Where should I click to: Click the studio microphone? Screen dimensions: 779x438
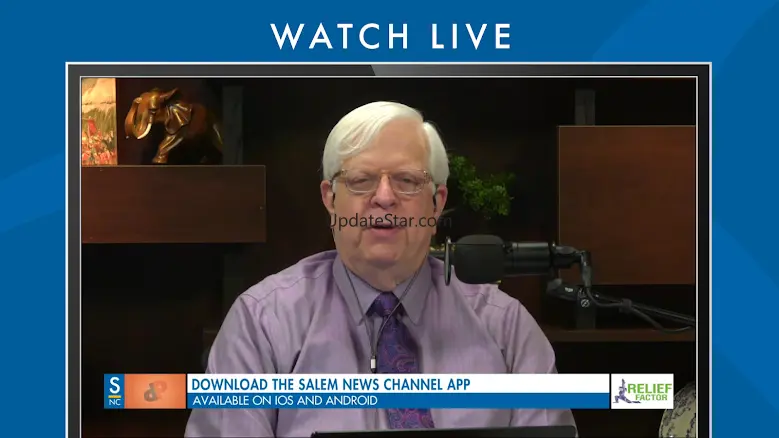click(486, 258)
